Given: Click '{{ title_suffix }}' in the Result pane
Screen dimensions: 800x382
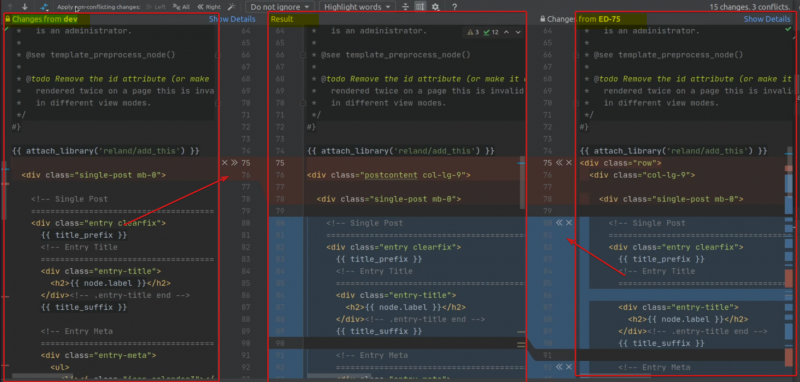Looking at the screenshot, I should coord(379,331).
